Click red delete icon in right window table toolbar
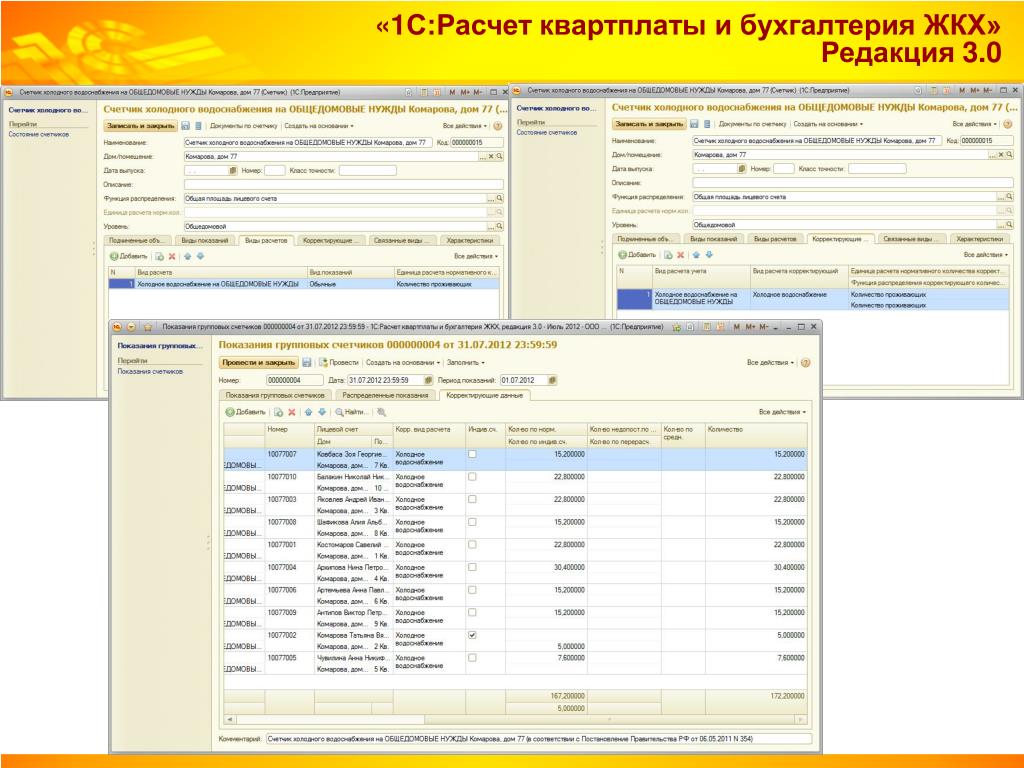This screenshot has width=1024, height=768. (x=680, y=255)
